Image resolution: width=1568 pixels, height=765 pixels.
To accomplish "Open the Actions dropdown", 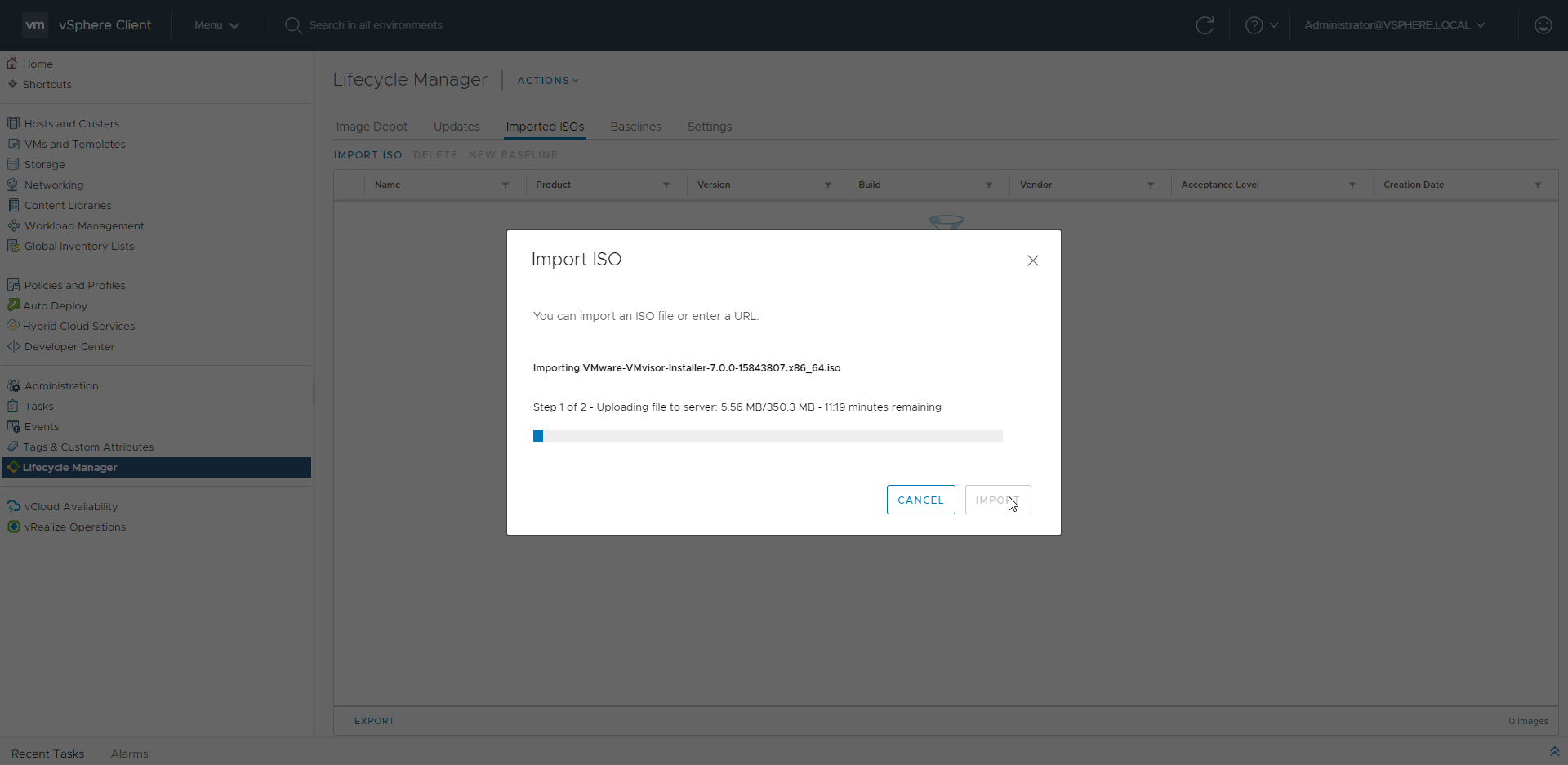I will (x=548, y=80).
